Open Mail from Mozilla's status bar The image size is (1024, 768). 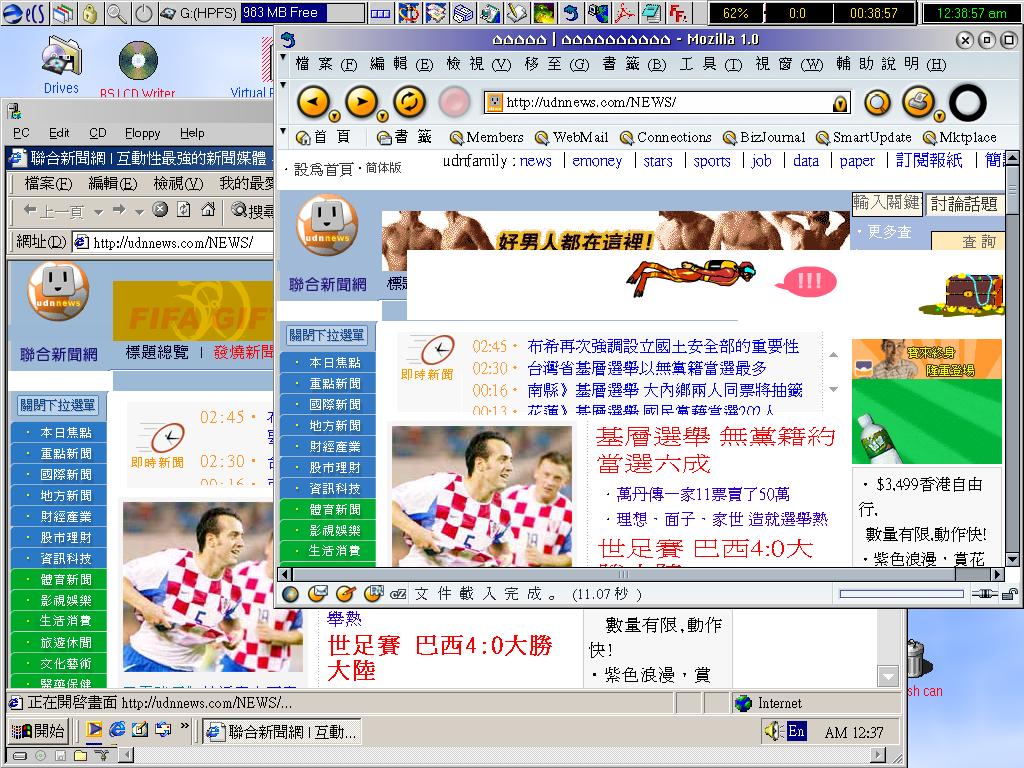click(x=318, y=594)
